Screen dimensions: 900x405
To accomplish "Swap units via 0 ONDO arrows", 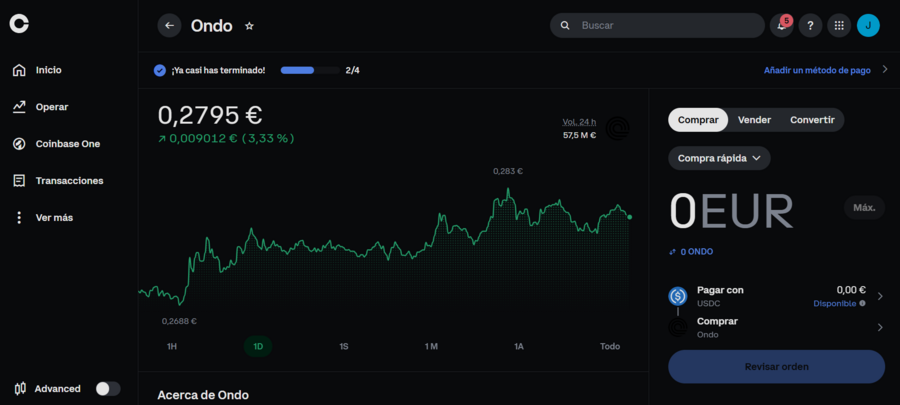I will click(673, 252).
